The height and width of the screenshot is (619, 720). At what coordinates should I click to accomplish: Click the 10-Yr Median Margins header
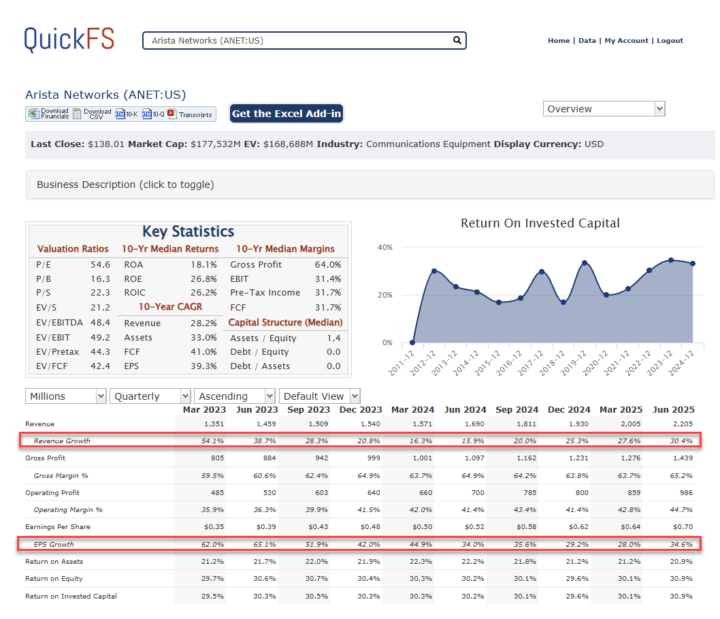[x=285, y=249]
